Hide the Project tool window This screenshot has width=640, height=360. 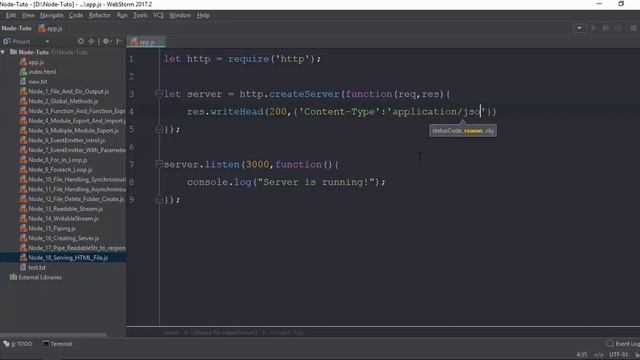119,41
